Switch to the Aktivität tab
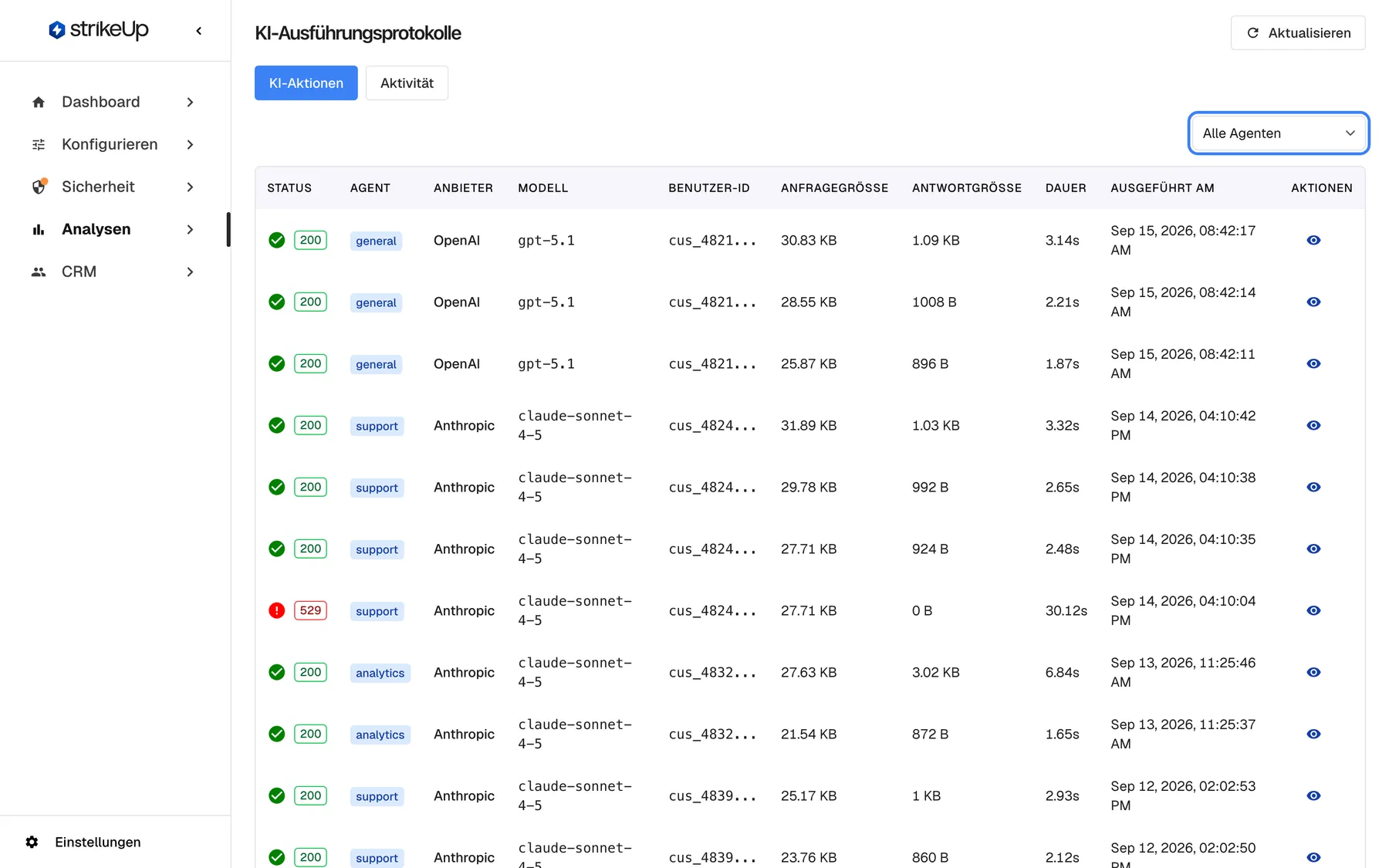 [x=407, y=83]
